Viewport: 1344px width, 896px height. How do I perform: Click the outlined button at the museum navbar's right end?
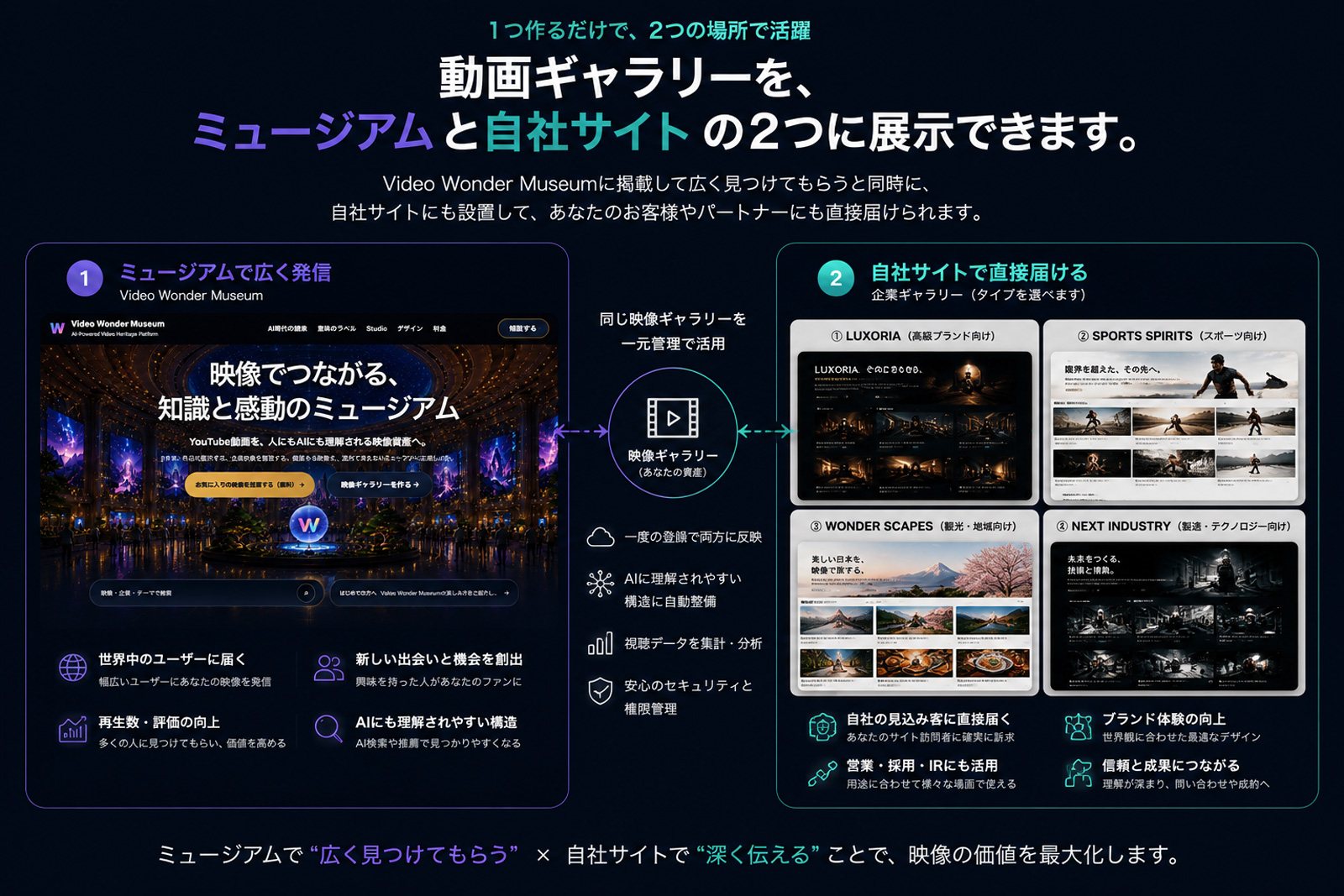click(522, 328)
